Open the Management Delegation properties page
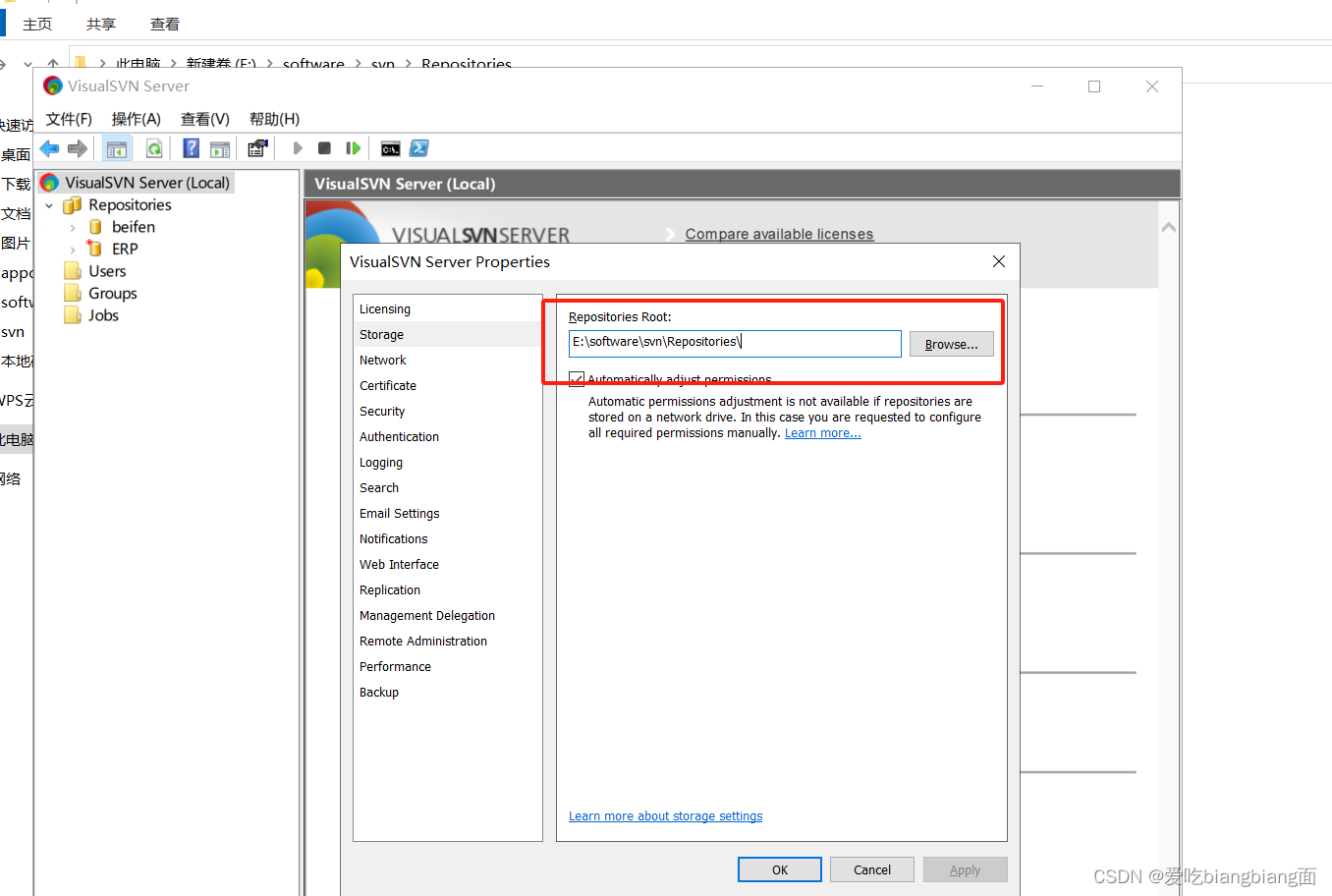 [447, 615]
